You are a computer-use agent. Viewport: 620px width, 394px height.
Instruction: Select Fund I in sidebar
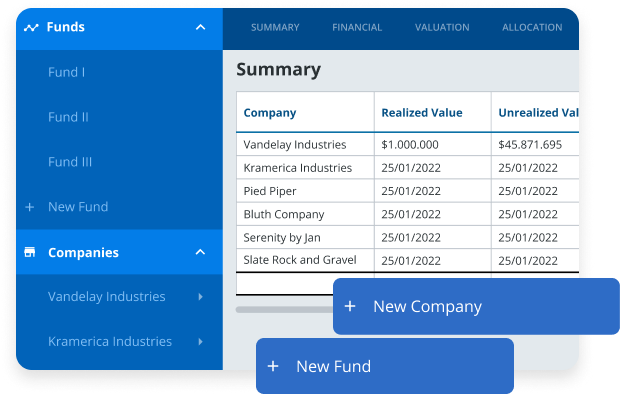[66, 72]
